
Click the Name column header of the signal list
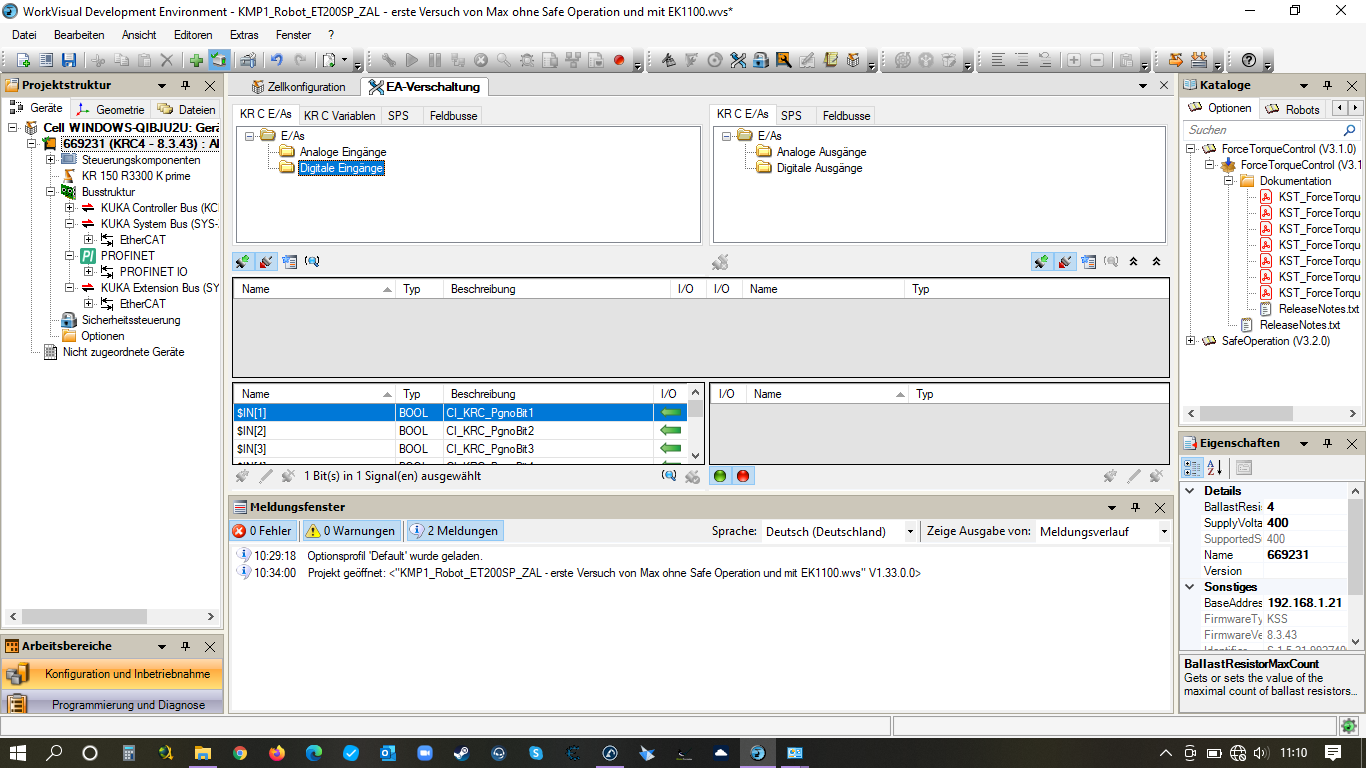(x=315, y=394)
